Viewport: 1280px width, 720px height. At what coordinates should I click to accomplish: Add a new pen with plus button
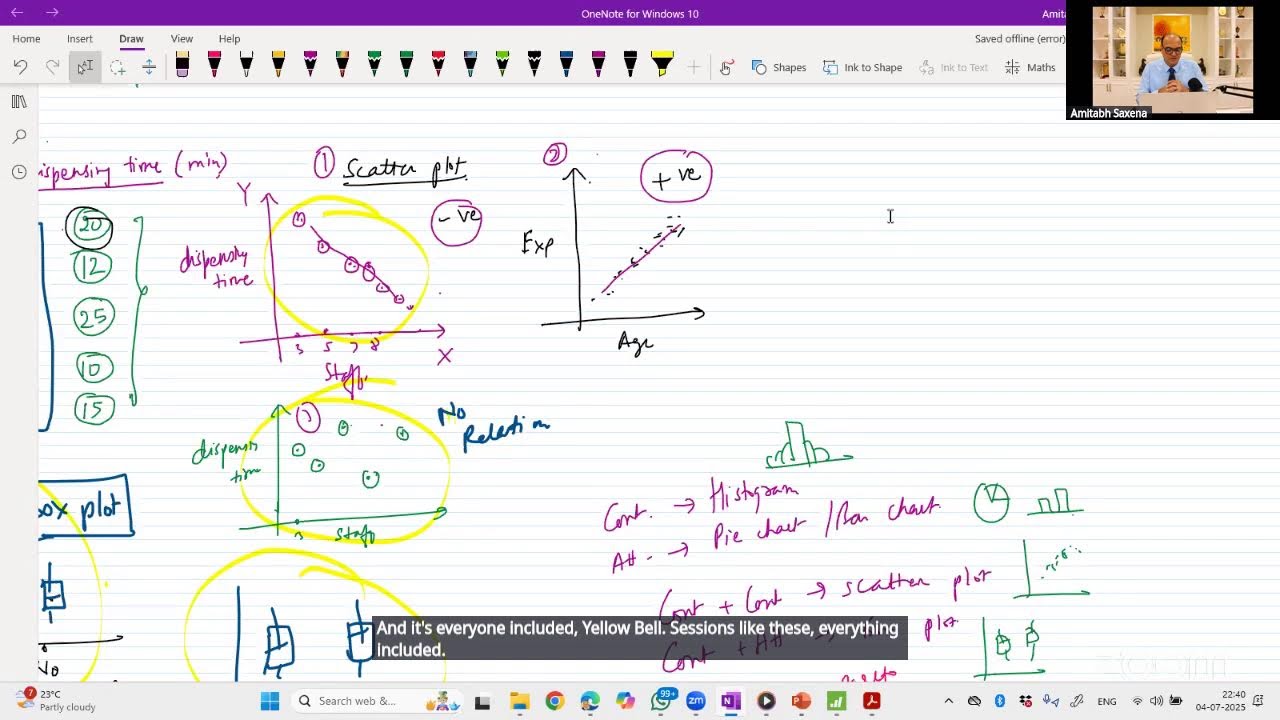[x=693, y=67]
